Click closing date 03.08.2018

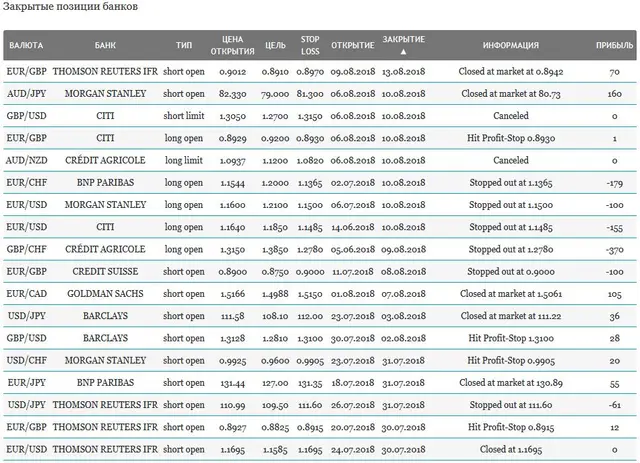(403, 316)
